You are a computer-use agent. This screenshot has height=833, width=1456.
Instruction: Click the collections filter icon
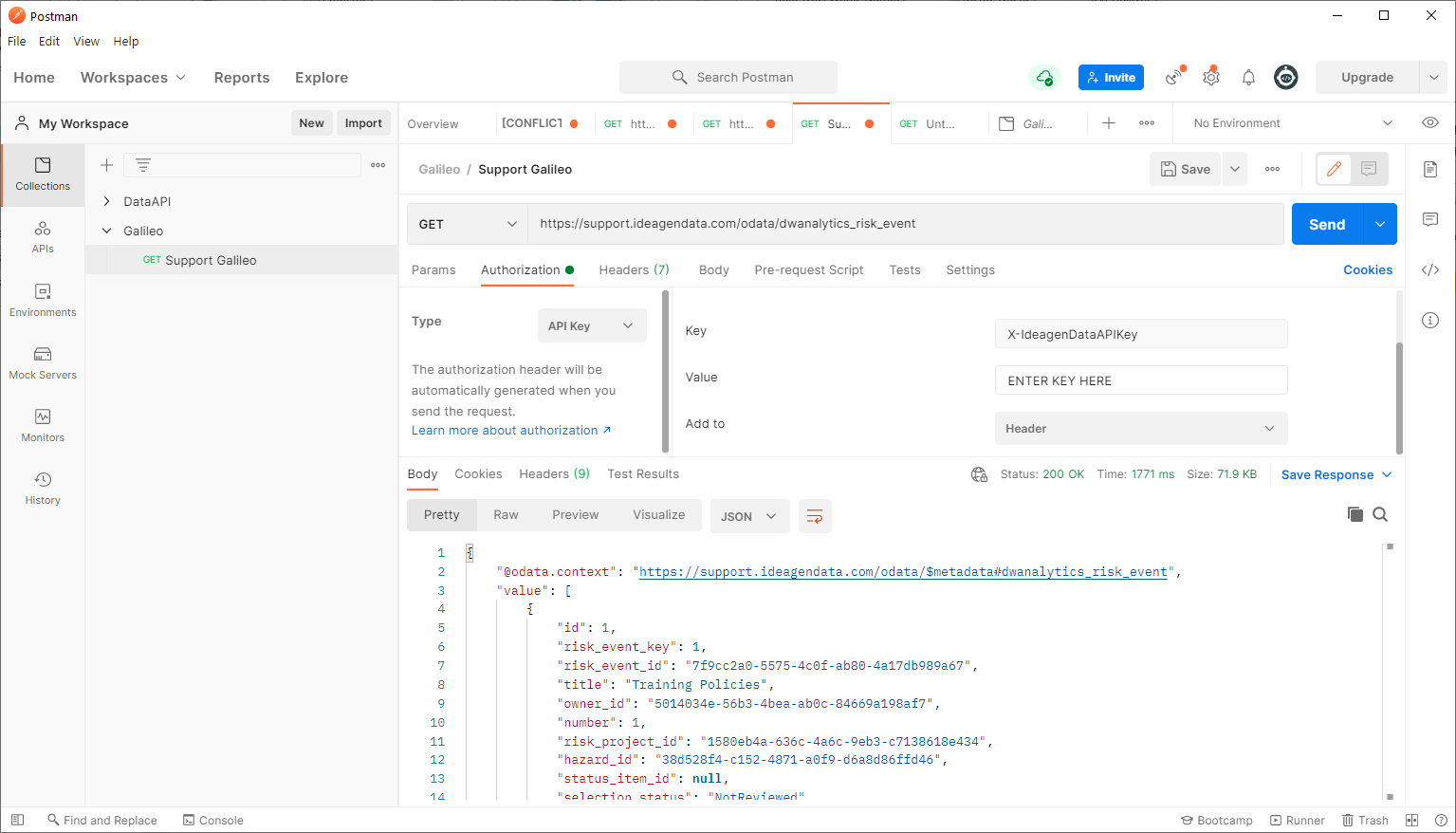tap(143, 165)
